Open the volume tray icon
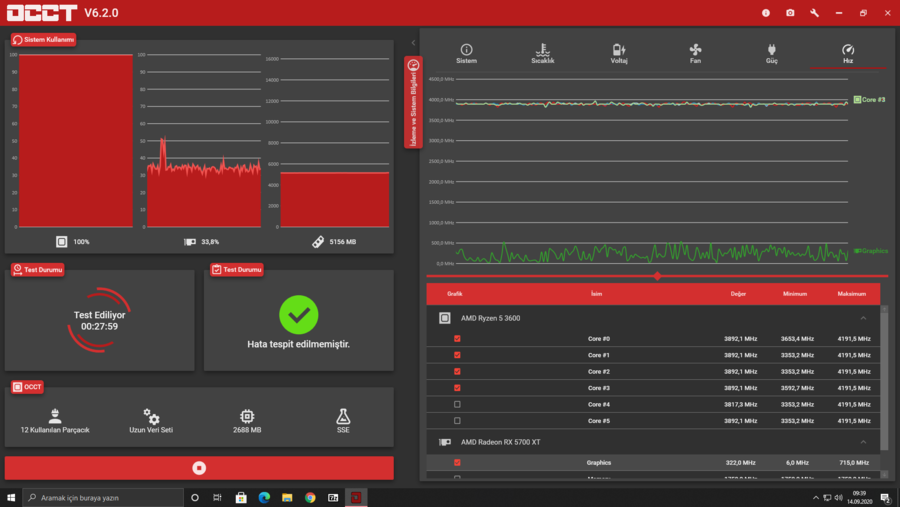Image resolution: width=900 pixels, height=507 pixels. click(x=839, y=498)
